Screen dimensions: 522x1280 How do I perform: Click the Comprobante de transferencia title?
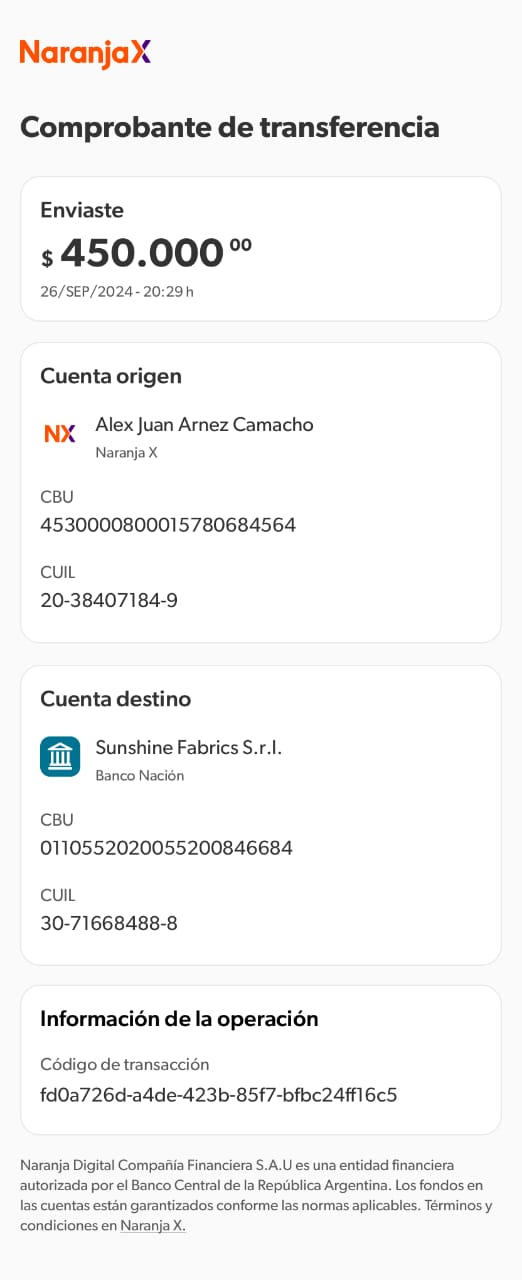coord(230,128)
